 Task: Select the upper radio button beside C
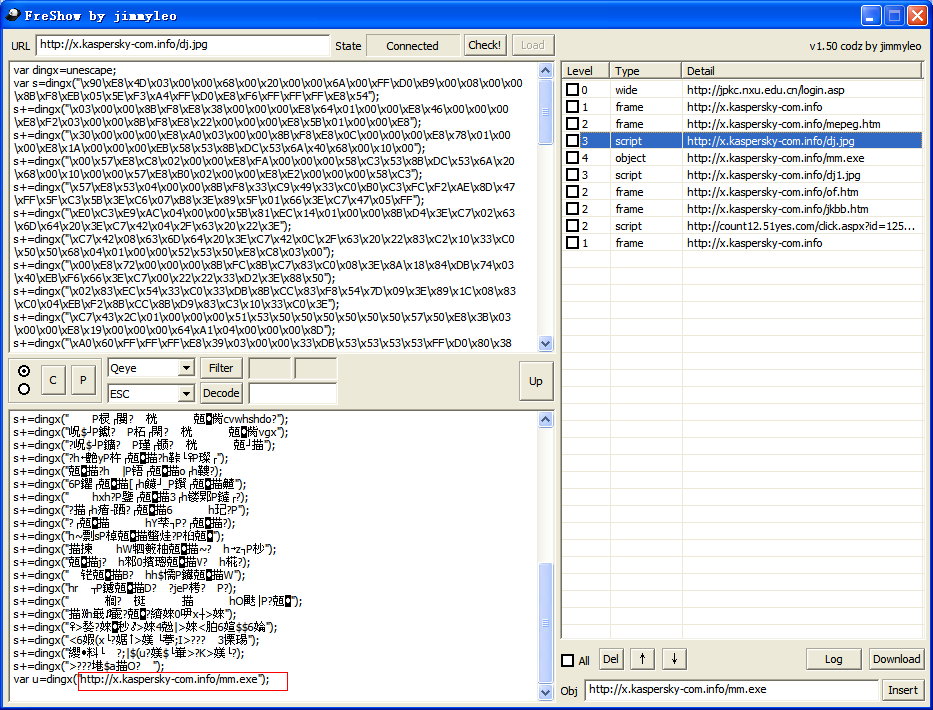point(24,371)
